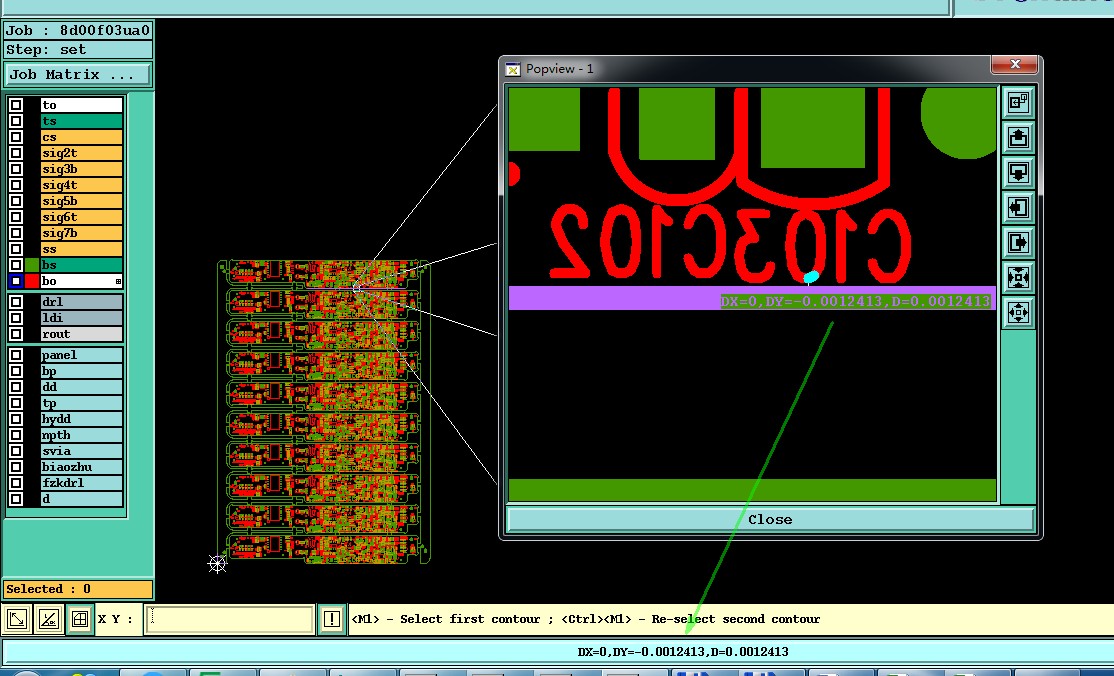Click the measurement text inside Popview

point(855,301)
